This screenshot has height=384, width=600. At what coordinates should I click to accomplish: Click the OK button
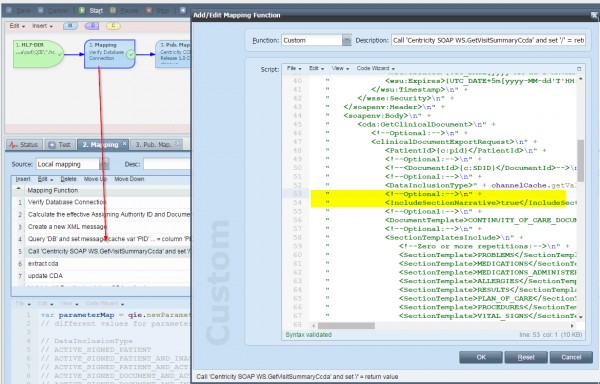point(481,357)
